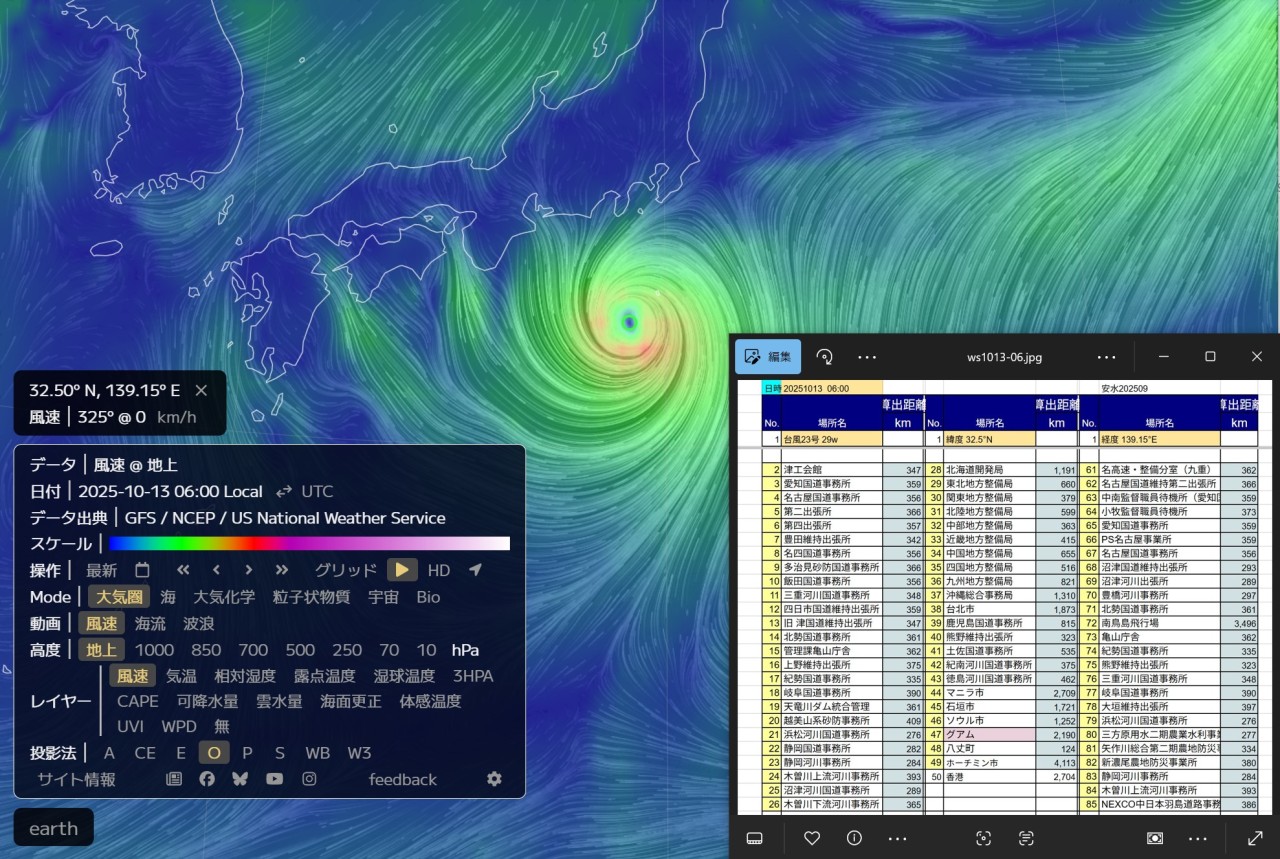Open the calendar date picker icon
1280x859 pixels.
(x=143, y=570)
